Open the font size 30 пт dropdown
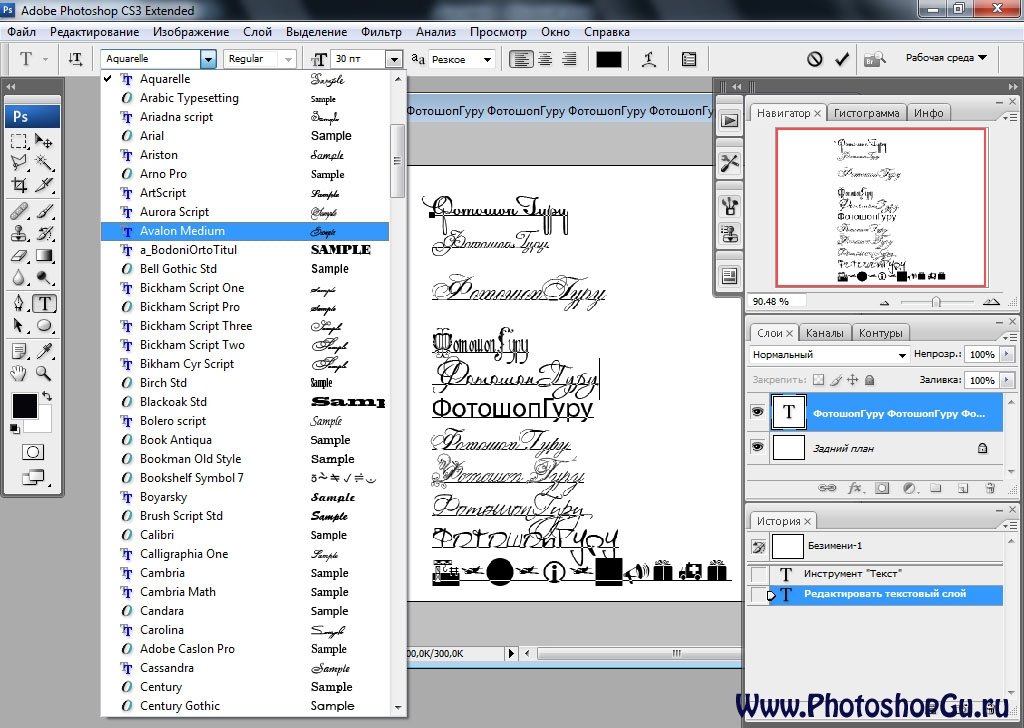This screenshot has height=728, width=1024. (394, 59)
